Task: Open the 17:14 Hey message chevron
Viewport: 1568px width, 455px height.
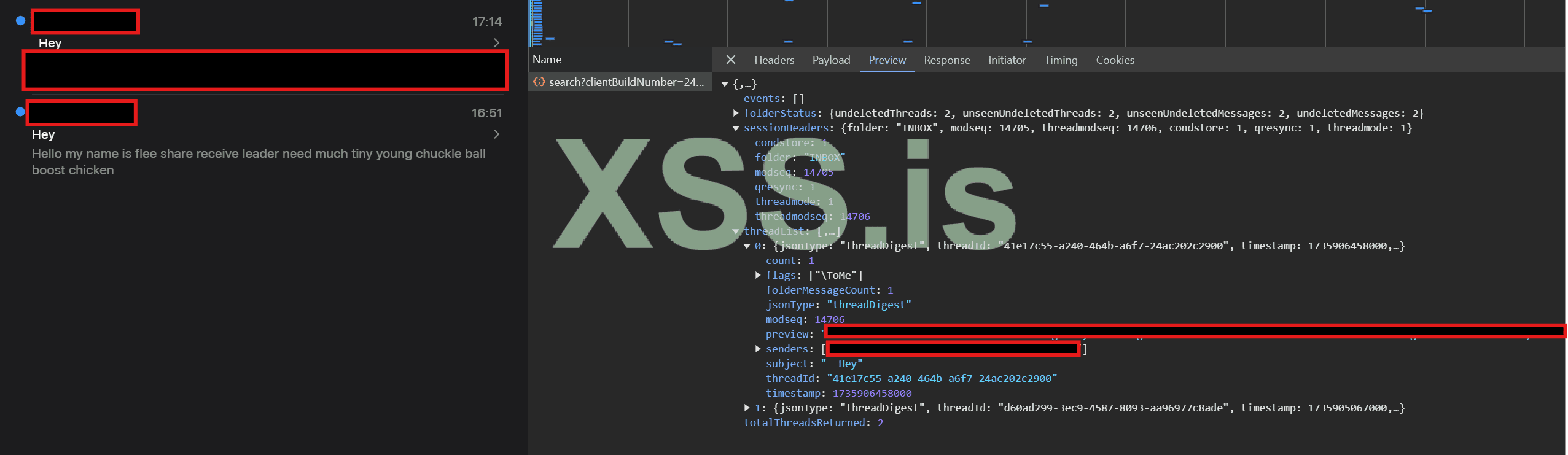Action: (x=496, y=42)
